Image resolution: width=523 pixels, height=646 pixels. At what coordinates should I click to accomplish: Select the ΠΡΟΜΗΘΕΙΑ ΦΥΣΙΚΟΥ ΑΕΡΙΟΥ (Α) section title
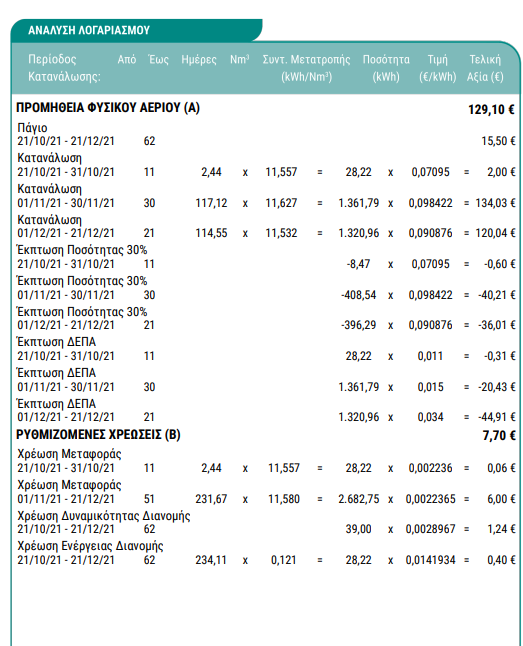click(x=108, y=108)
